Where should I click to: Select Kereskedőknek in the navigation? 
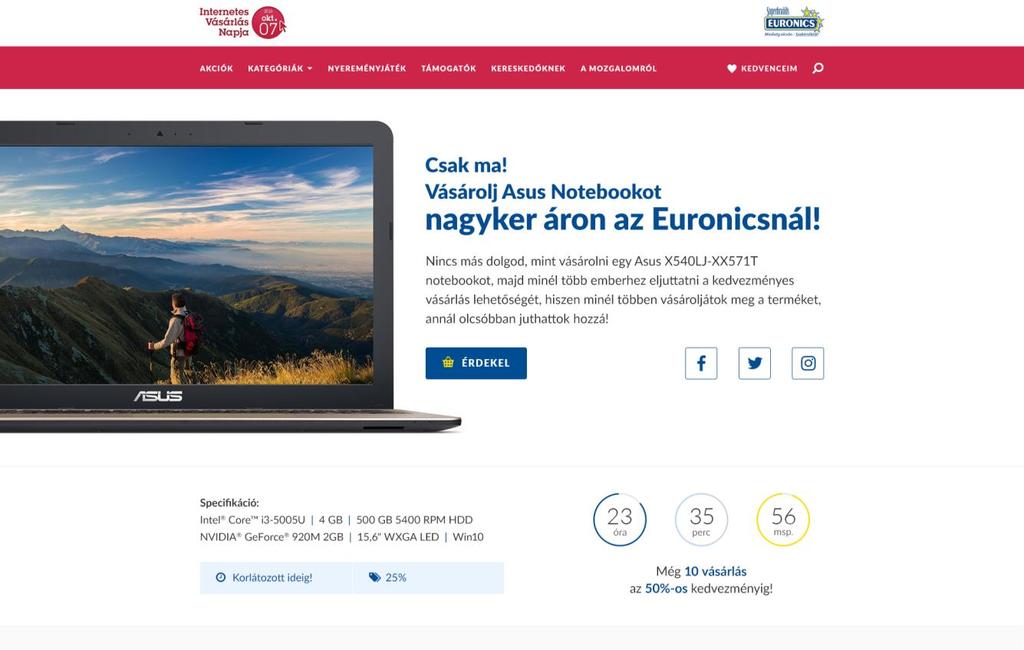(528, 69)
